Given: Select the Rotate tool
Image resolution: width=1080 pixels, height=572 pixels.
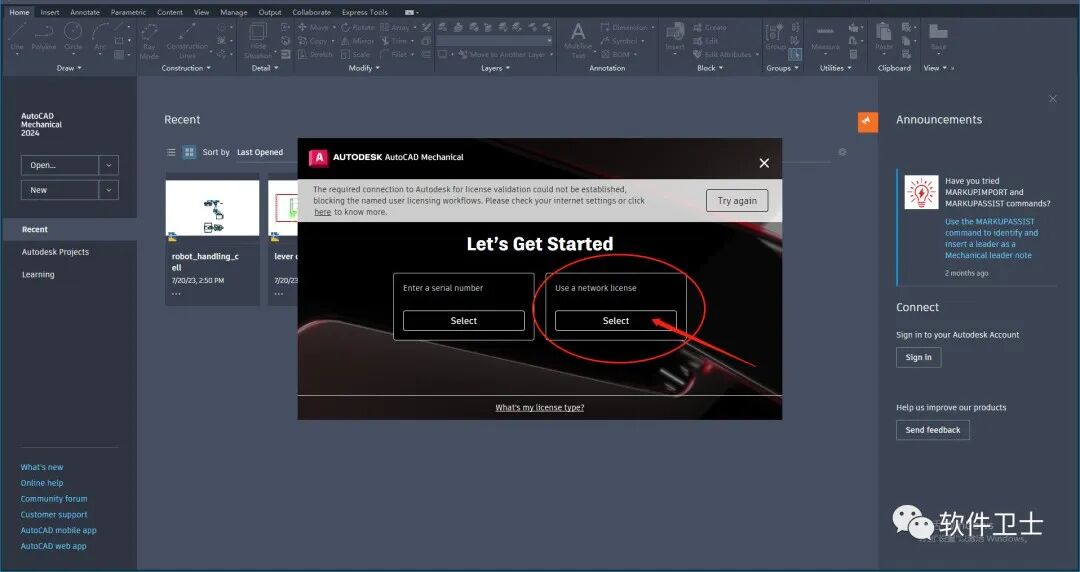Looking at the screenshot, I should 358,28.
